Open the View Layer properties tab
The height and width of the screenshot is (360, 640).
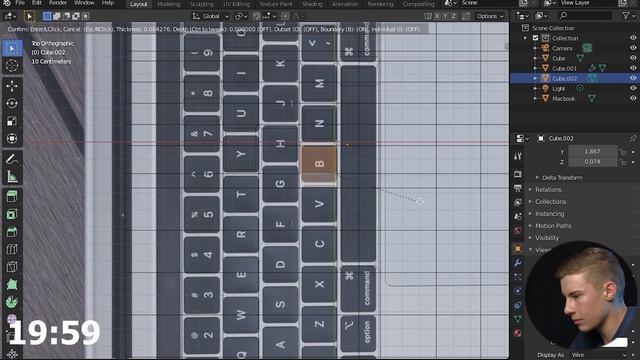(x=518, y=202)
